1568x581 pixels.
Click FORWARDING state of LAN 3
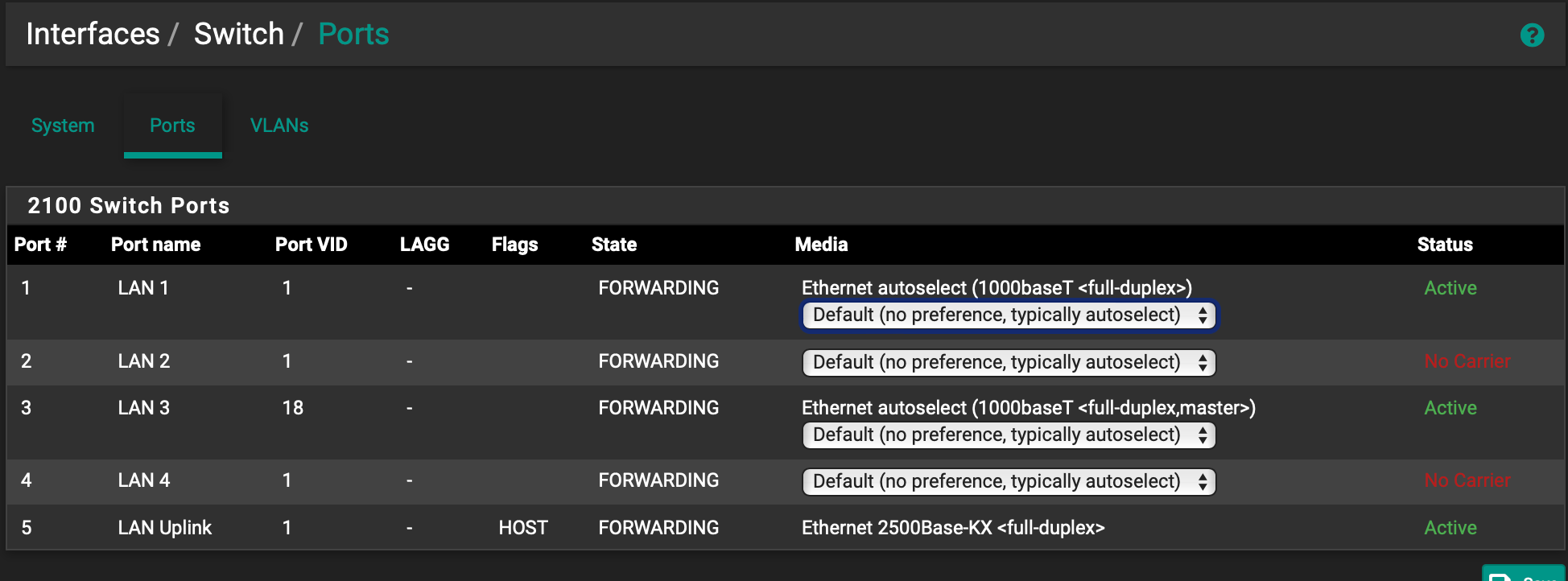point(658,408)
